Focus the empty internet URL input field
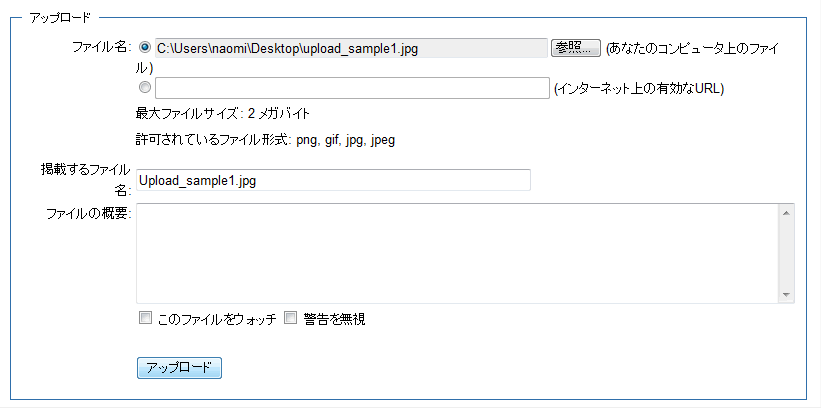Screen dimensions: 821x408 coord(352,88)
